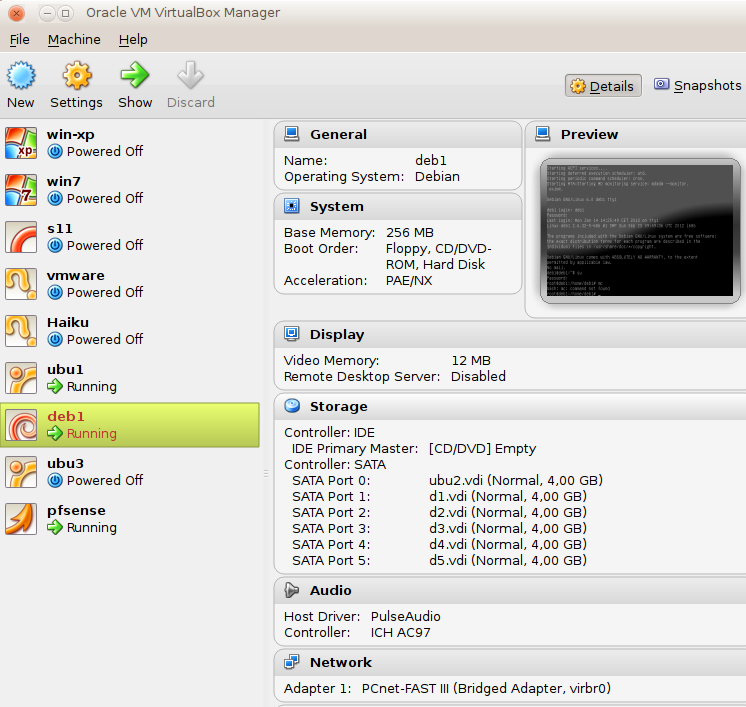Click the Audio section title
Image resolution: width=746 pixels, height=707 pixels.
[x=330, y=590]
